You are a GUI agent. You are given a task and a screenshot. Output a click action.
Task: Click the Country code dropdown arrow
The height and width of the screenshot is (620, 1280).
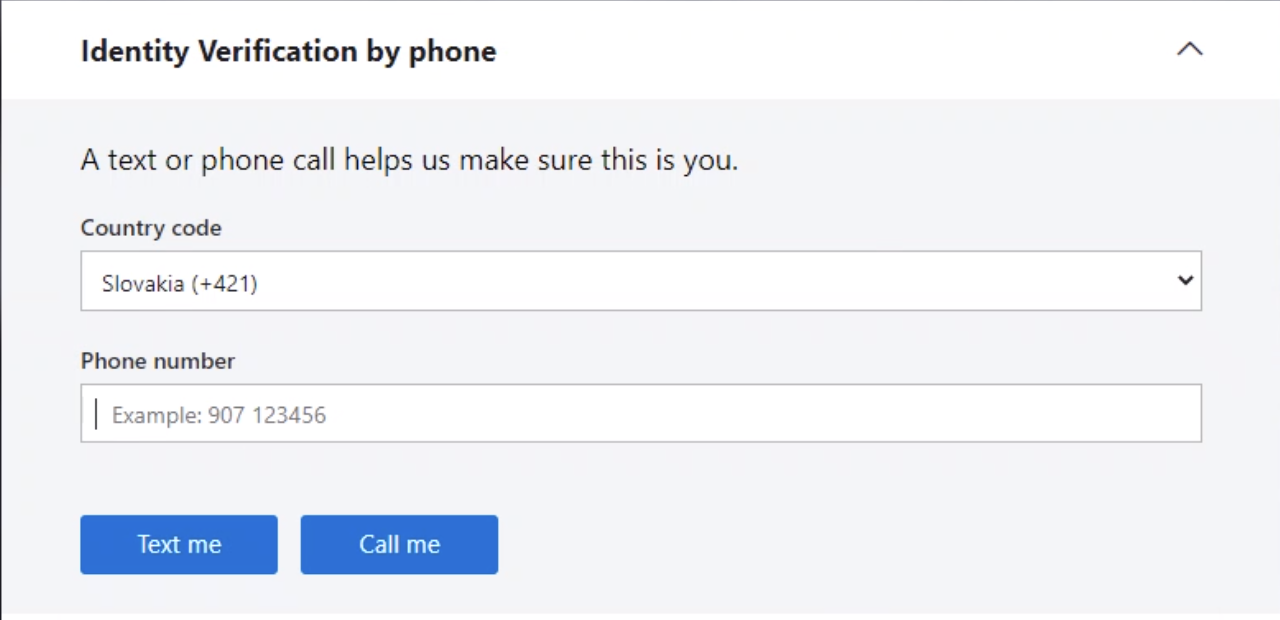pos(1185,281)
